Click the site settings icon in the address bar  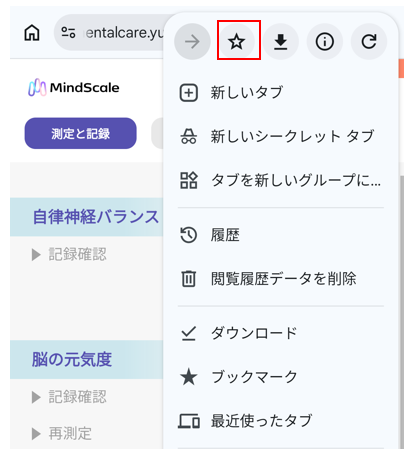68,33
